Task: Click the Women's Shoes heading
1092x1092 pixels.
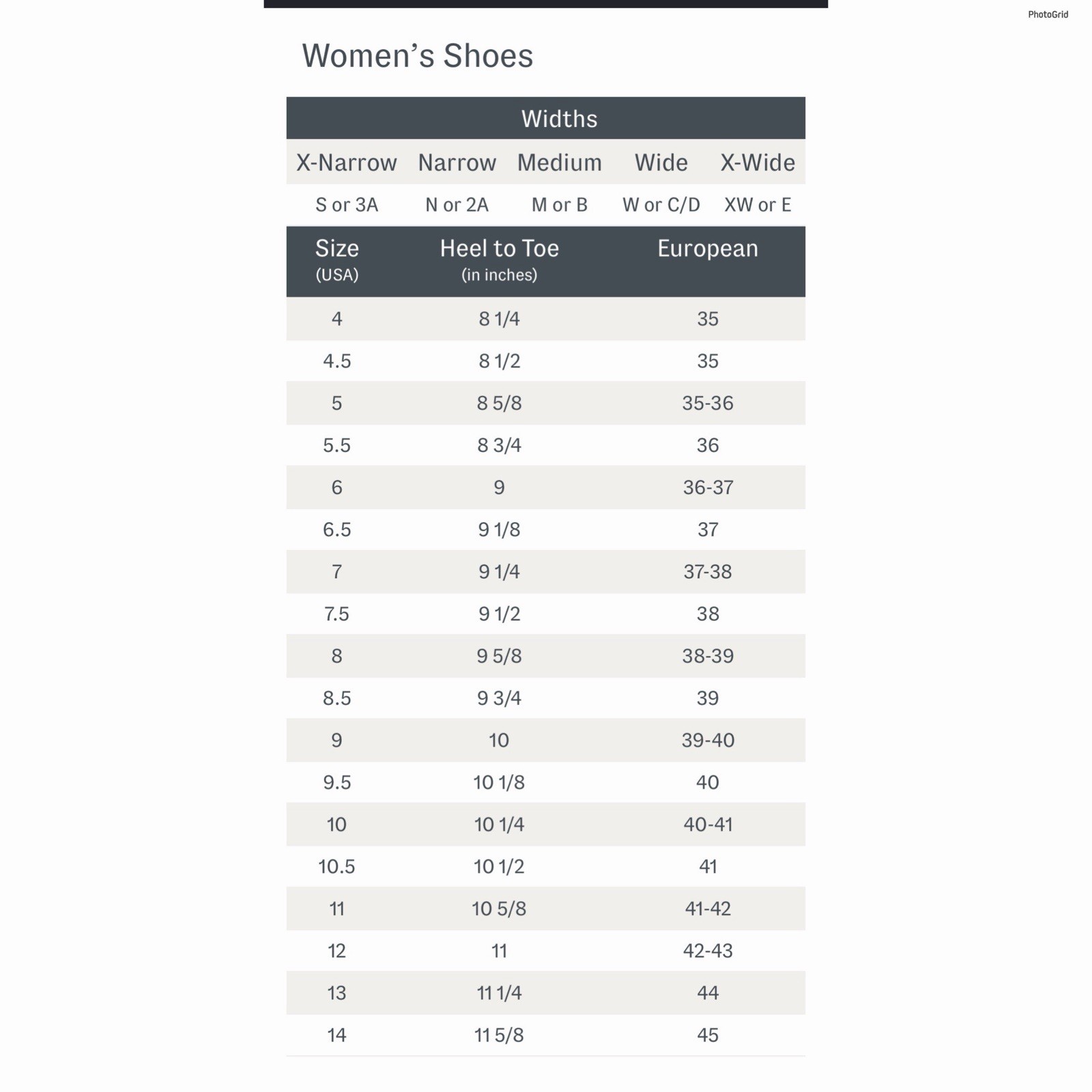Action: click(417, 56)
